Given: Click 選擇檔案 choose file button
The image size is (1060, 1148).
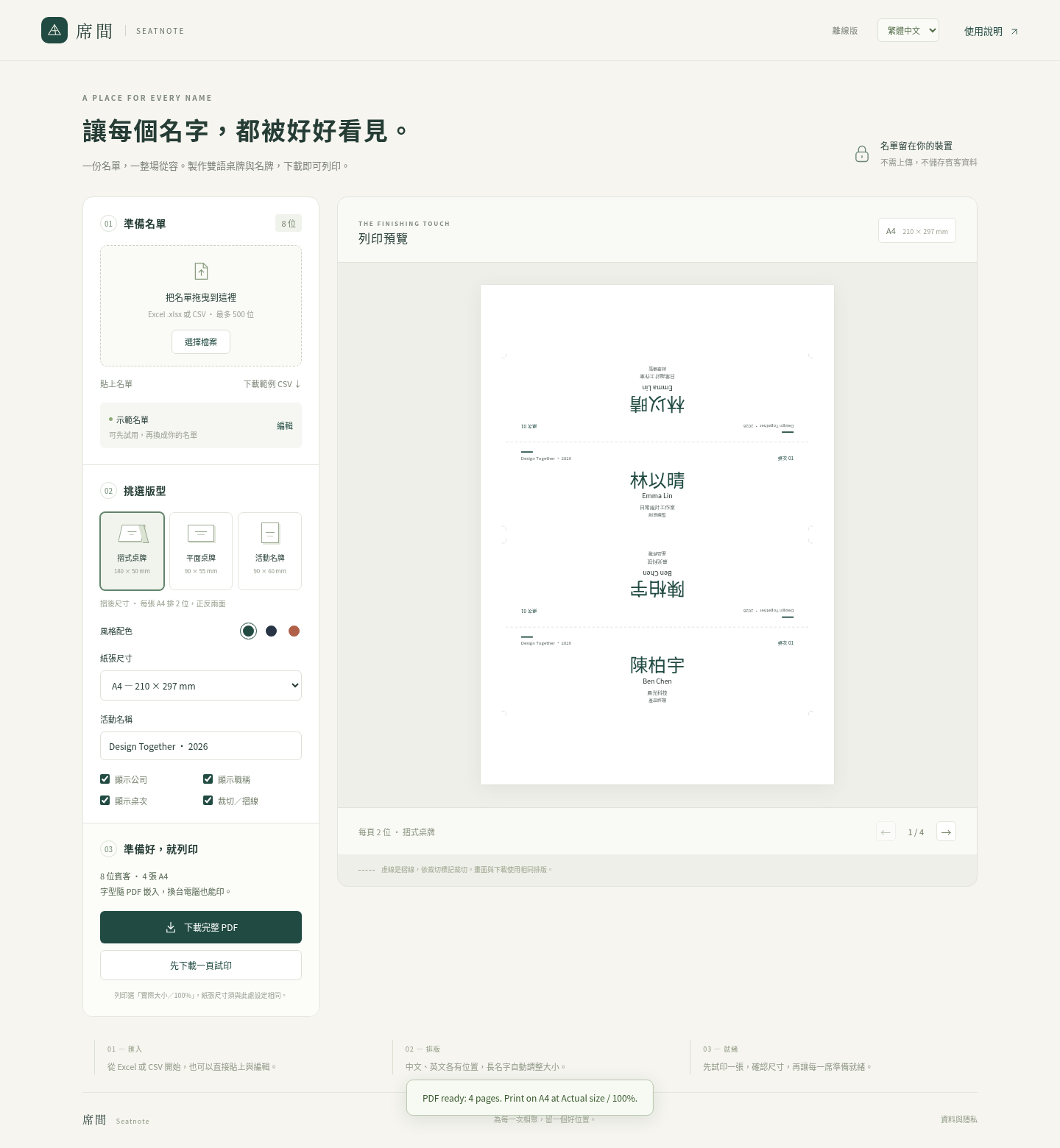Looking at the screenshot, I should 201,342.
